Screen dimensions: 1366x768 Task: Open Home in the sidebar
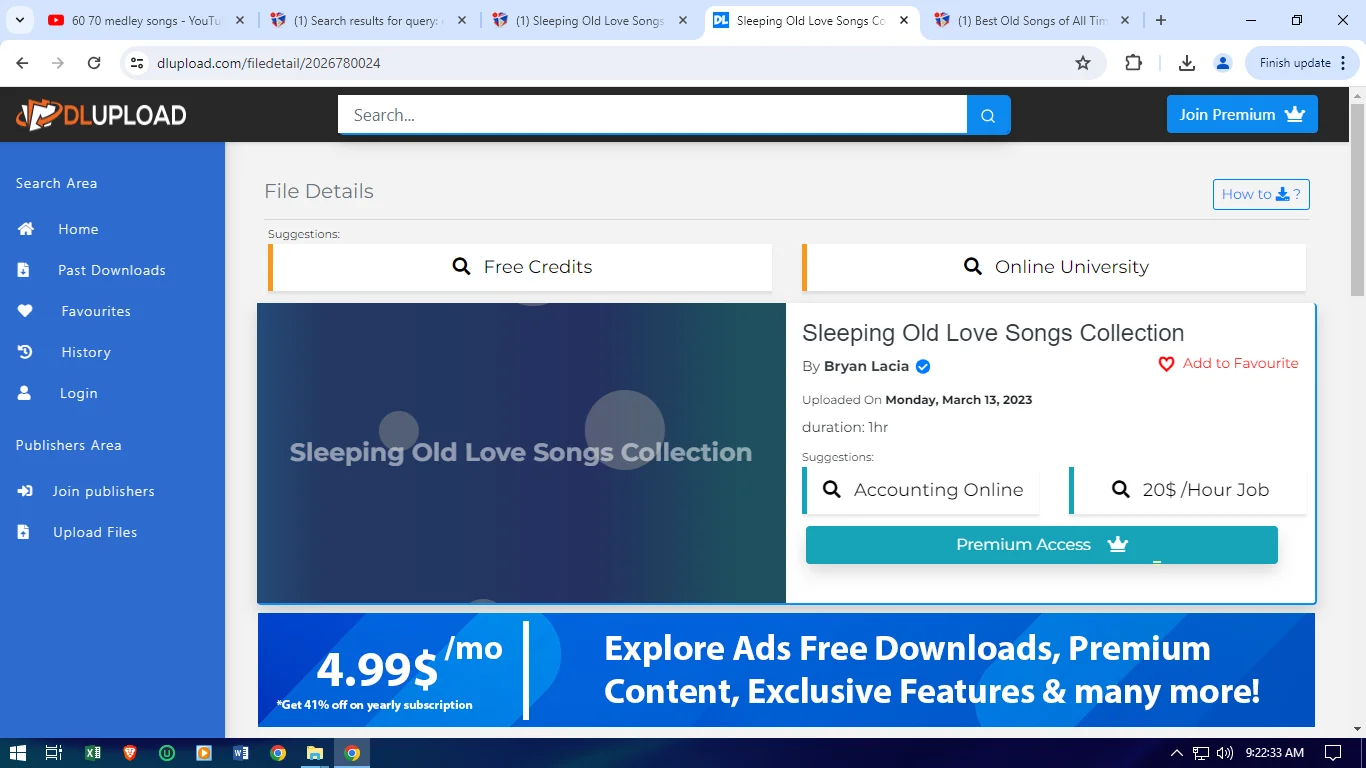(x=78, y=229)
